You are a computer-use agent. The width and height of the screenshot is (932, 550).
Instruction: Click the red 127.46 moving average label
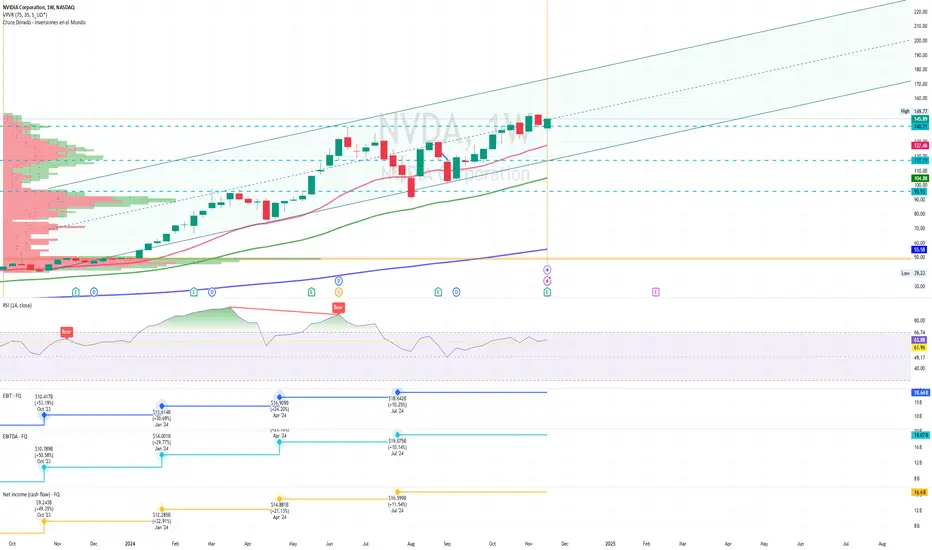pos(920,145)
